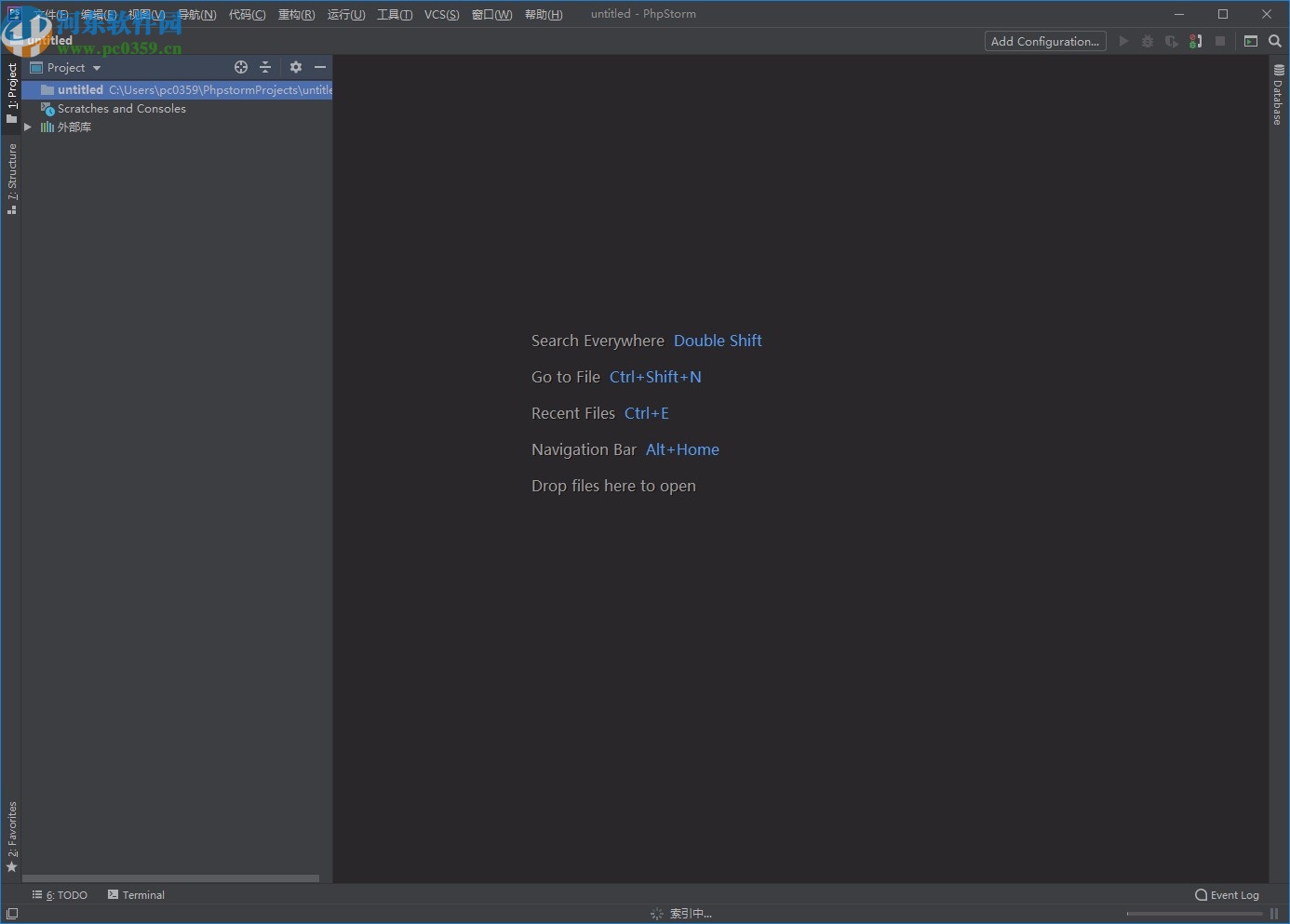Toggle the TODO tool window
This screenshot has width=1290, height=924.
point(60,894)
